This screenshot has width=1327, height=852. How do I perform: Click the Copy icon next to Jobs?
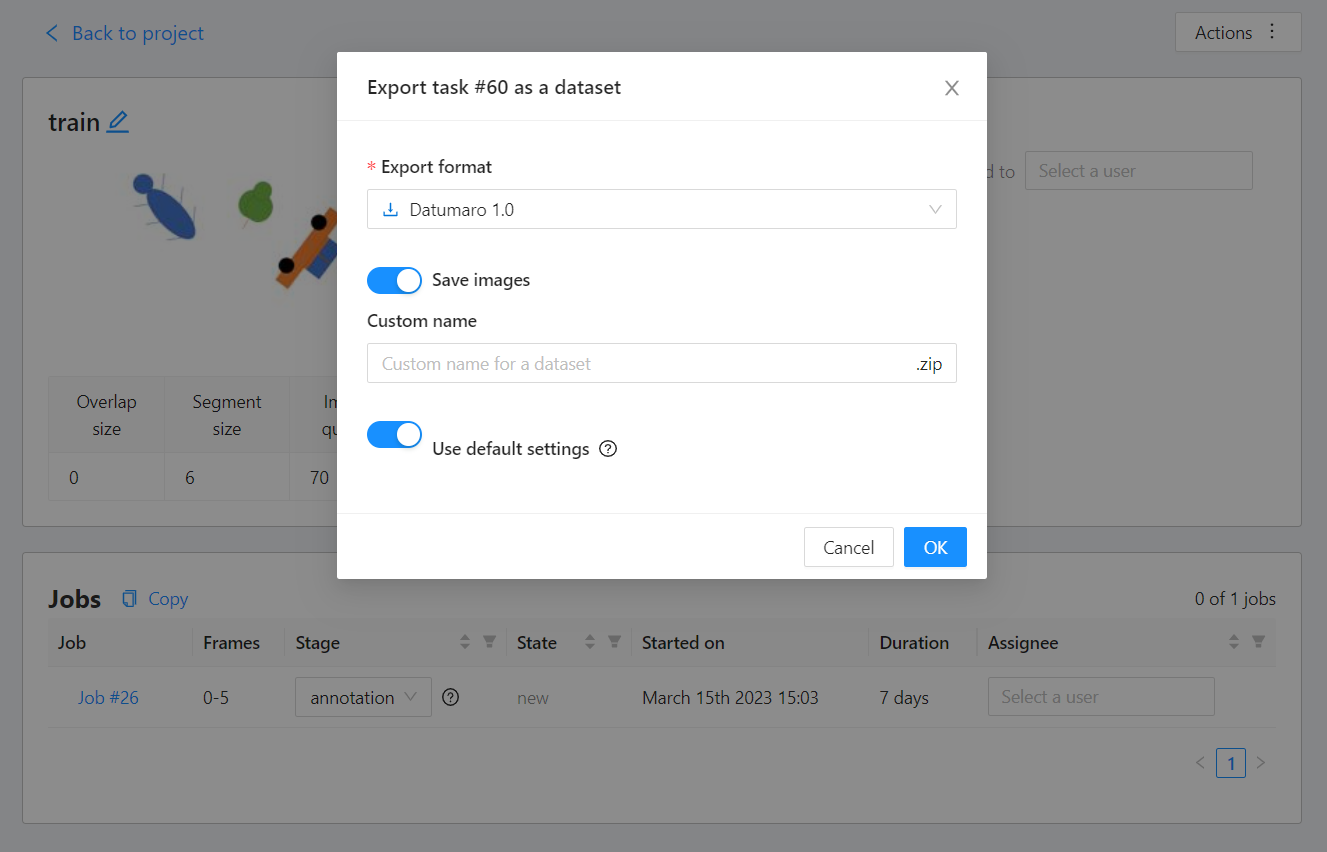tap(130, 598)
